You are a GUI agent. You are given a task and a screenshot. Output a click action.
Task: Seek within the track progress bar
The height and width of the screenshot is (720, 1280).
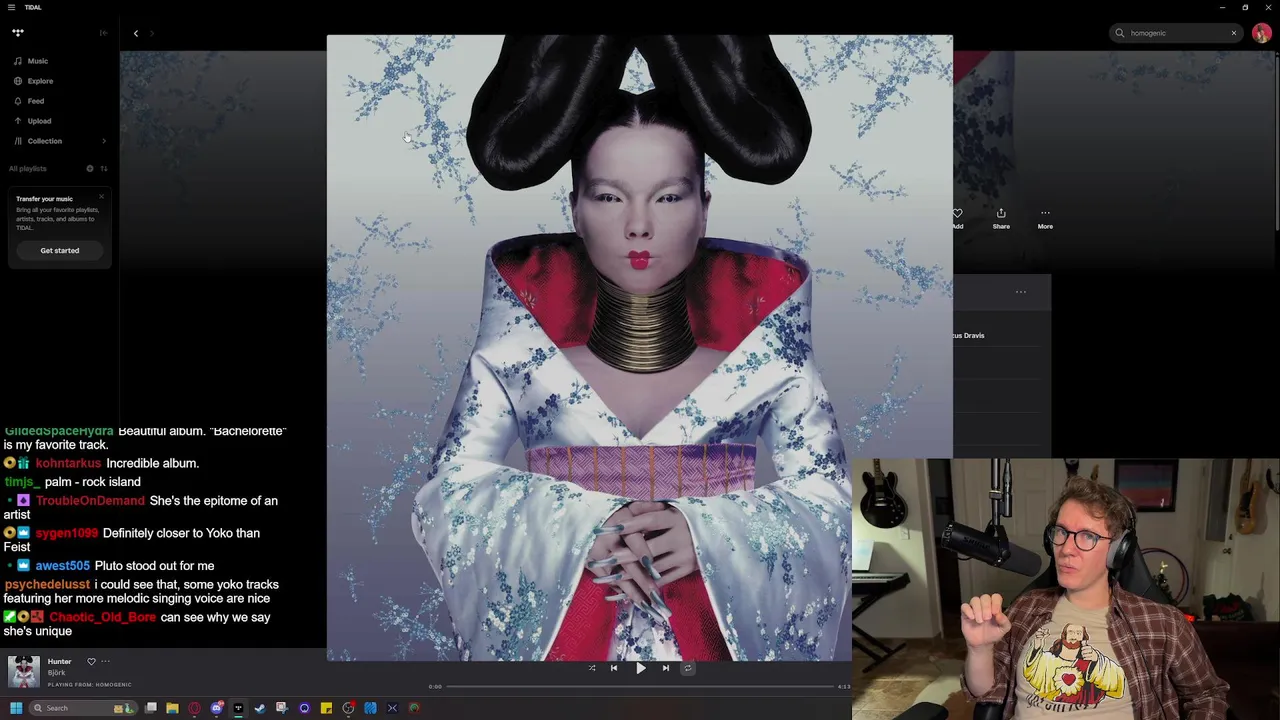click(640, 686)
